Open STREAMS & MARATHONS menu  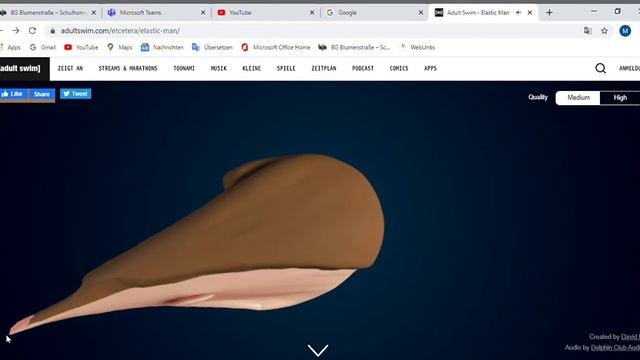[128, 69]
